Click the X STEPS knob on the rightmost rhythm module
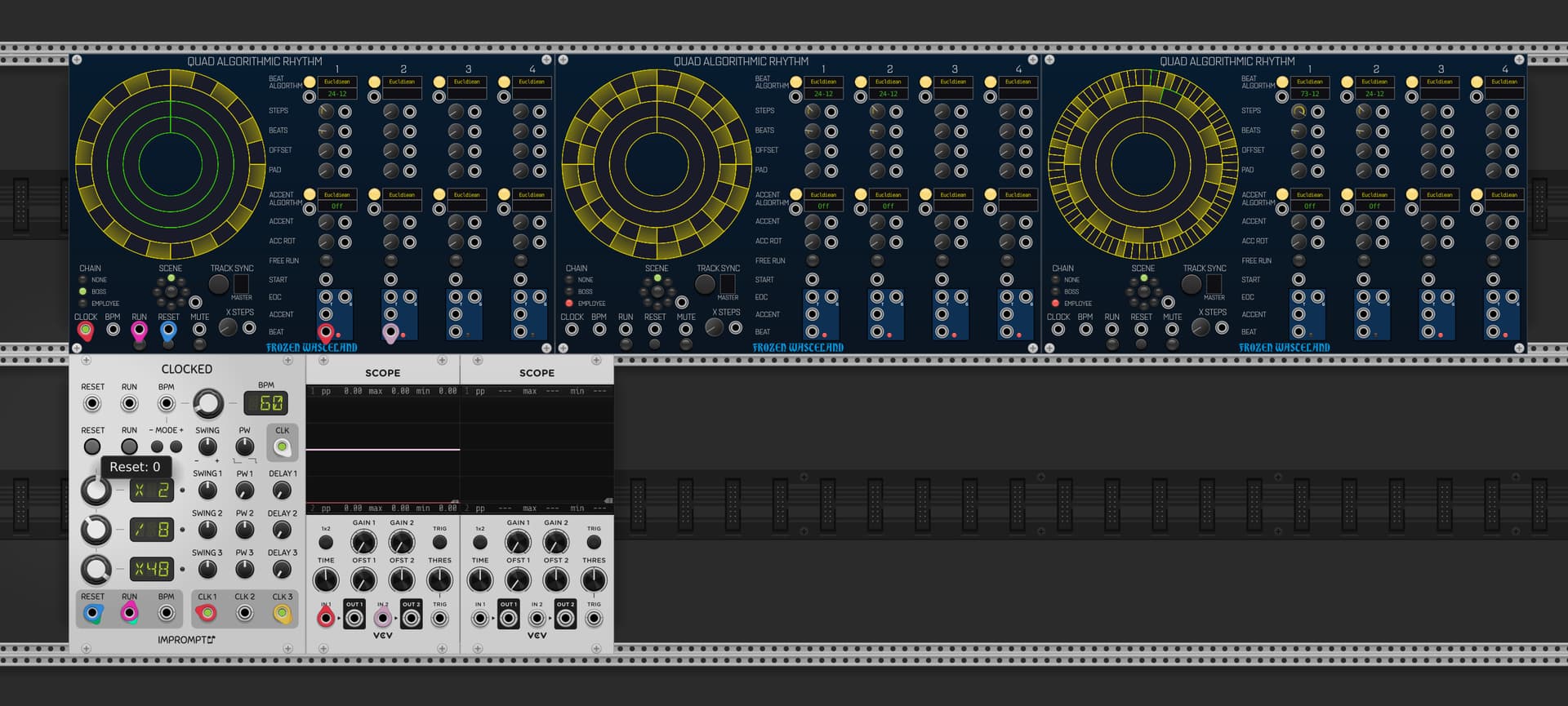The height and width of the screenshot is (706, 1568). tap(1200, 327)
